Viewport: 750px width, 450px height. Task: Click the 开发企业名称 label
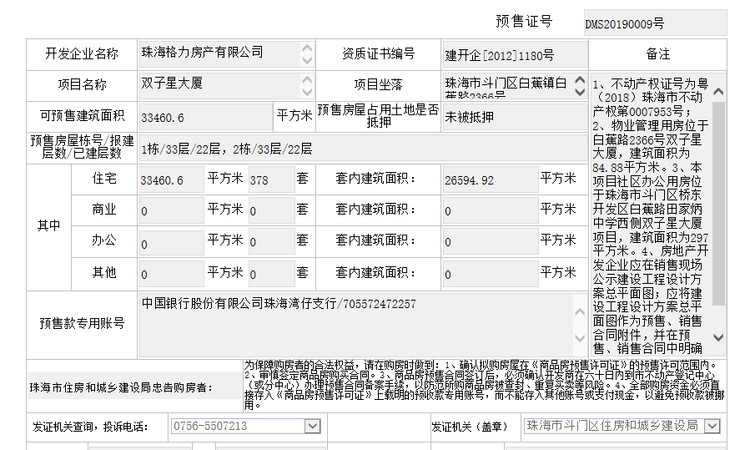[x=82, y=54]
